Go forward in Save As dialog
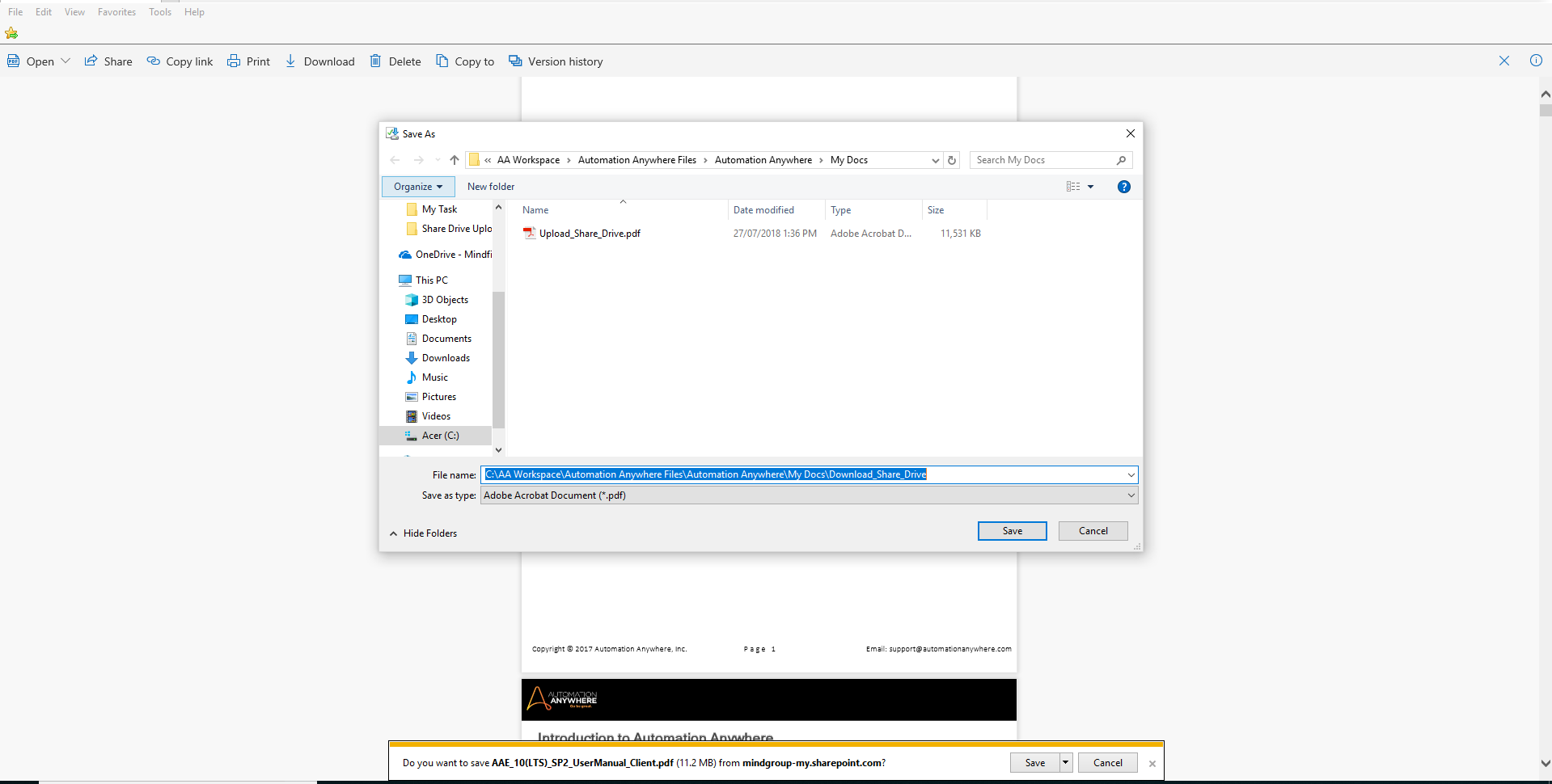The image size is (1552, 784). (418, 160)
